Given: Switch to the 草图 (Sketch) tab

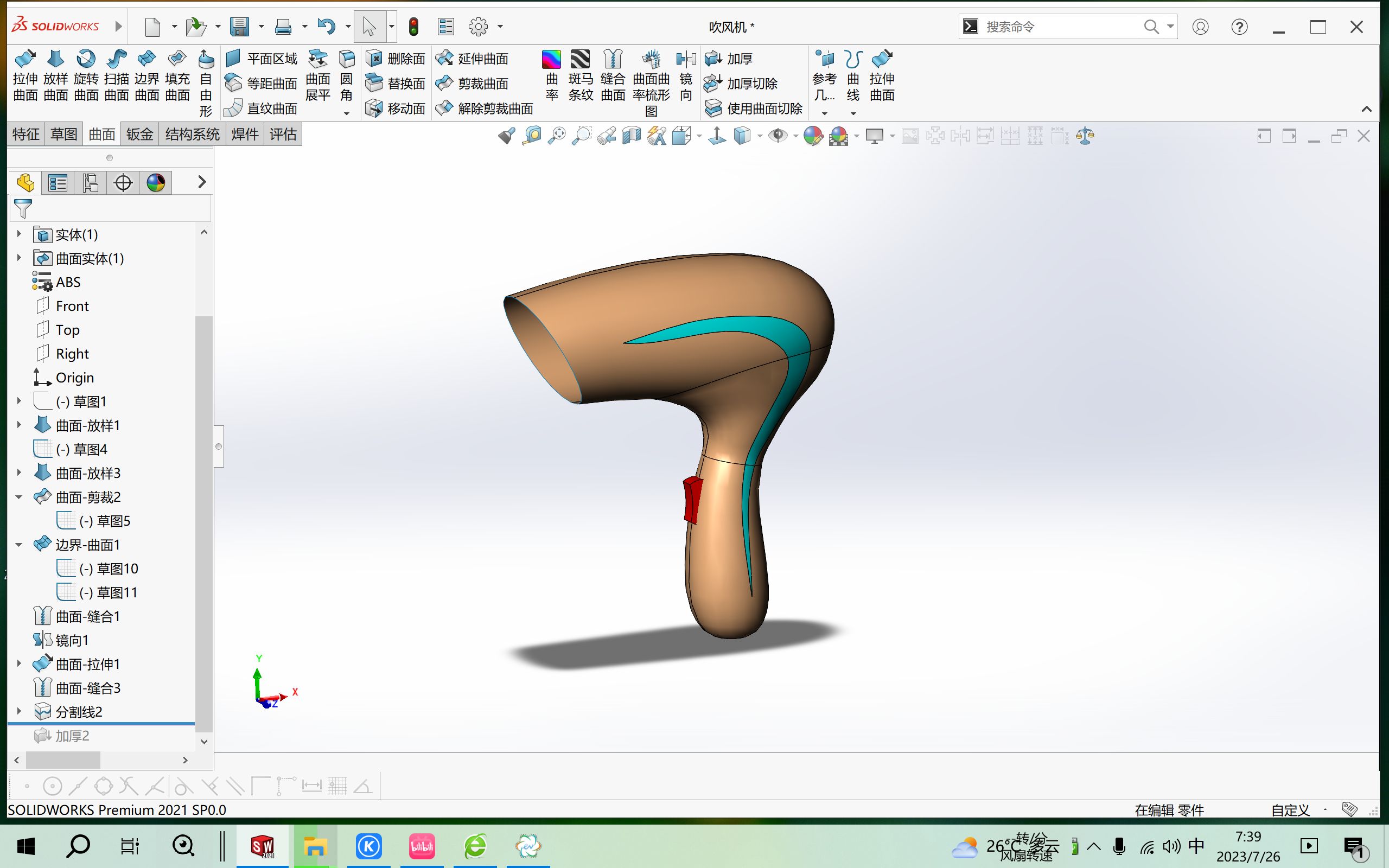Looking at the screenshot, I should [x=63, y=135].
